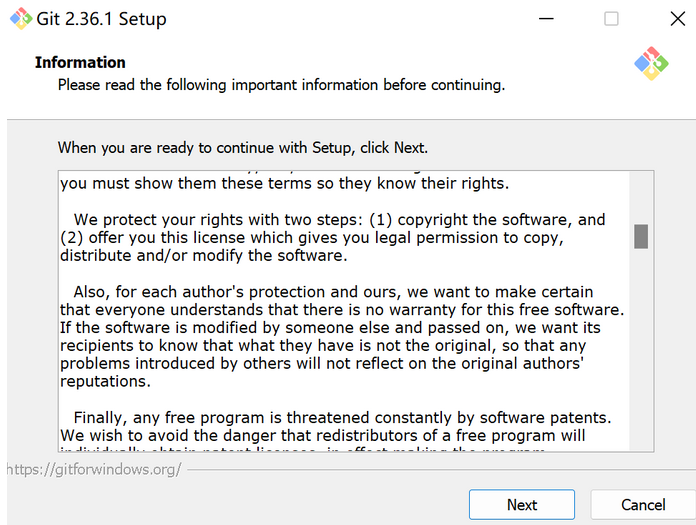Screen dimensions: 696x525
Task: Click the scrollbar track above the thumb
Action: point(641,195)
